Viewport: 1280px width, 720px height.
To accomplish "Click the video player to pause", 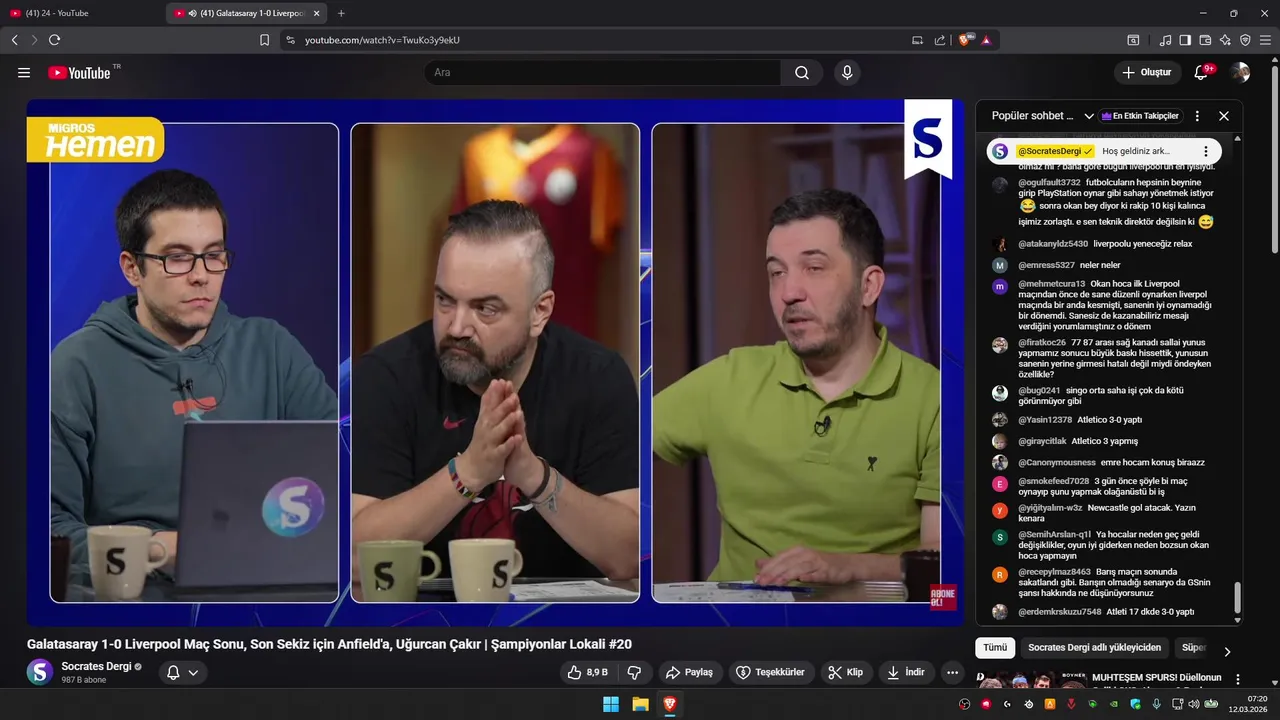I will pos(495,362).
